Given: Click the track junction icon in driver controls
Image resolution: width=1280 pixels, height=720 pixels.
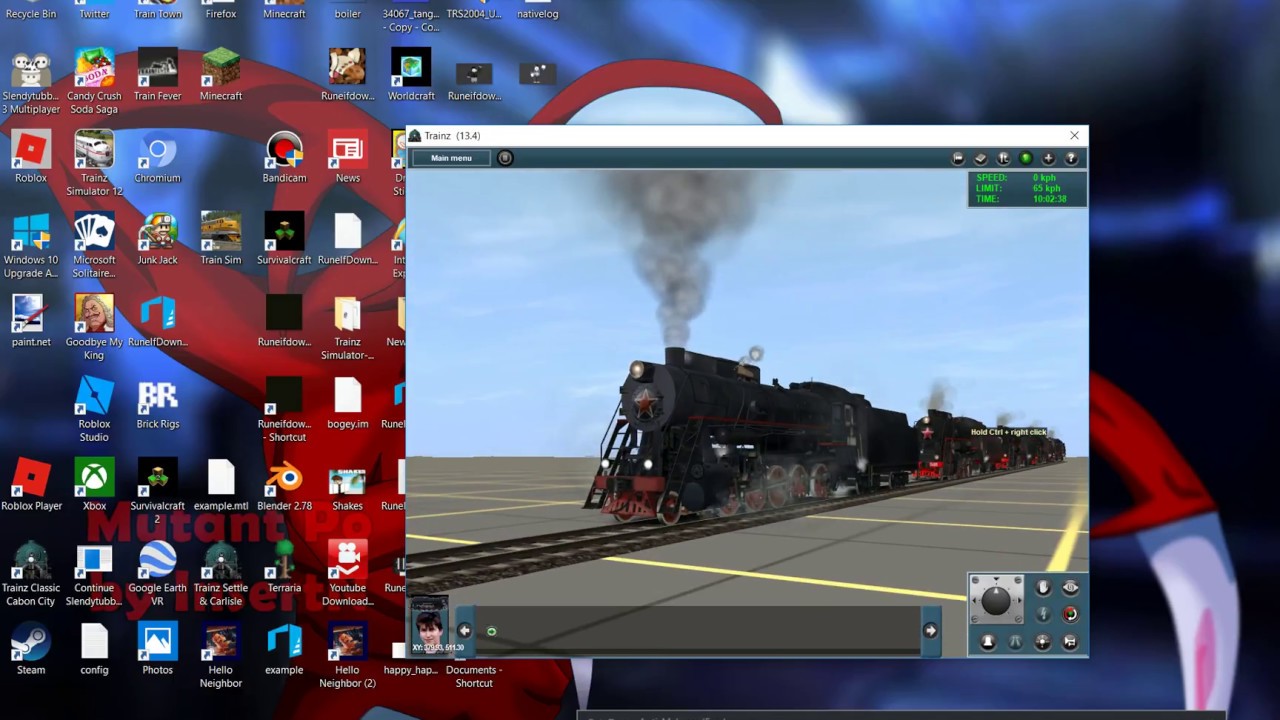Looking at the screenshot, I should pyautogui.click(x=1015, y=642).
